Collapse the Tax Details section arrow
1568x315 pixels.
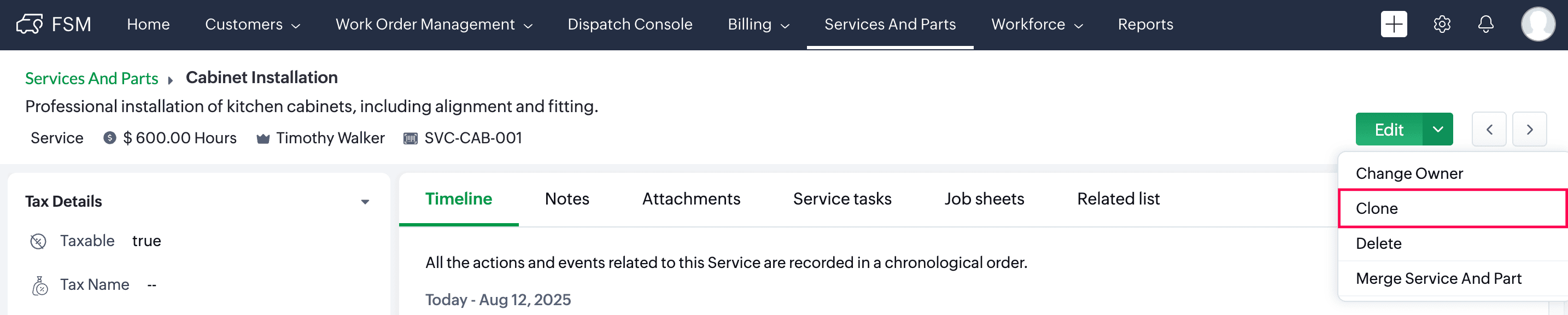click(365, 202)
